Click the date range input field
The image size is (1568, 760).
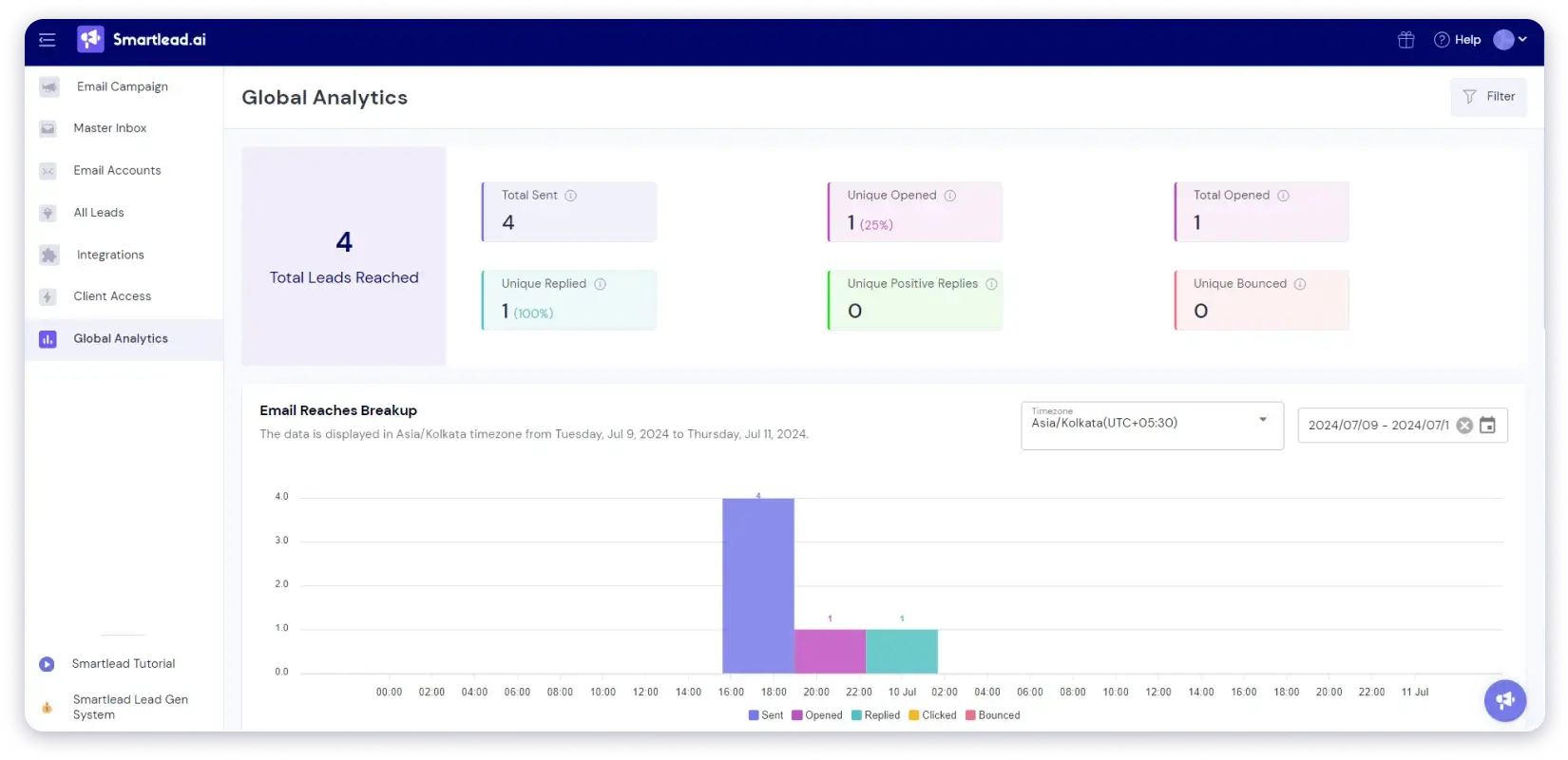coord(1377,426)
